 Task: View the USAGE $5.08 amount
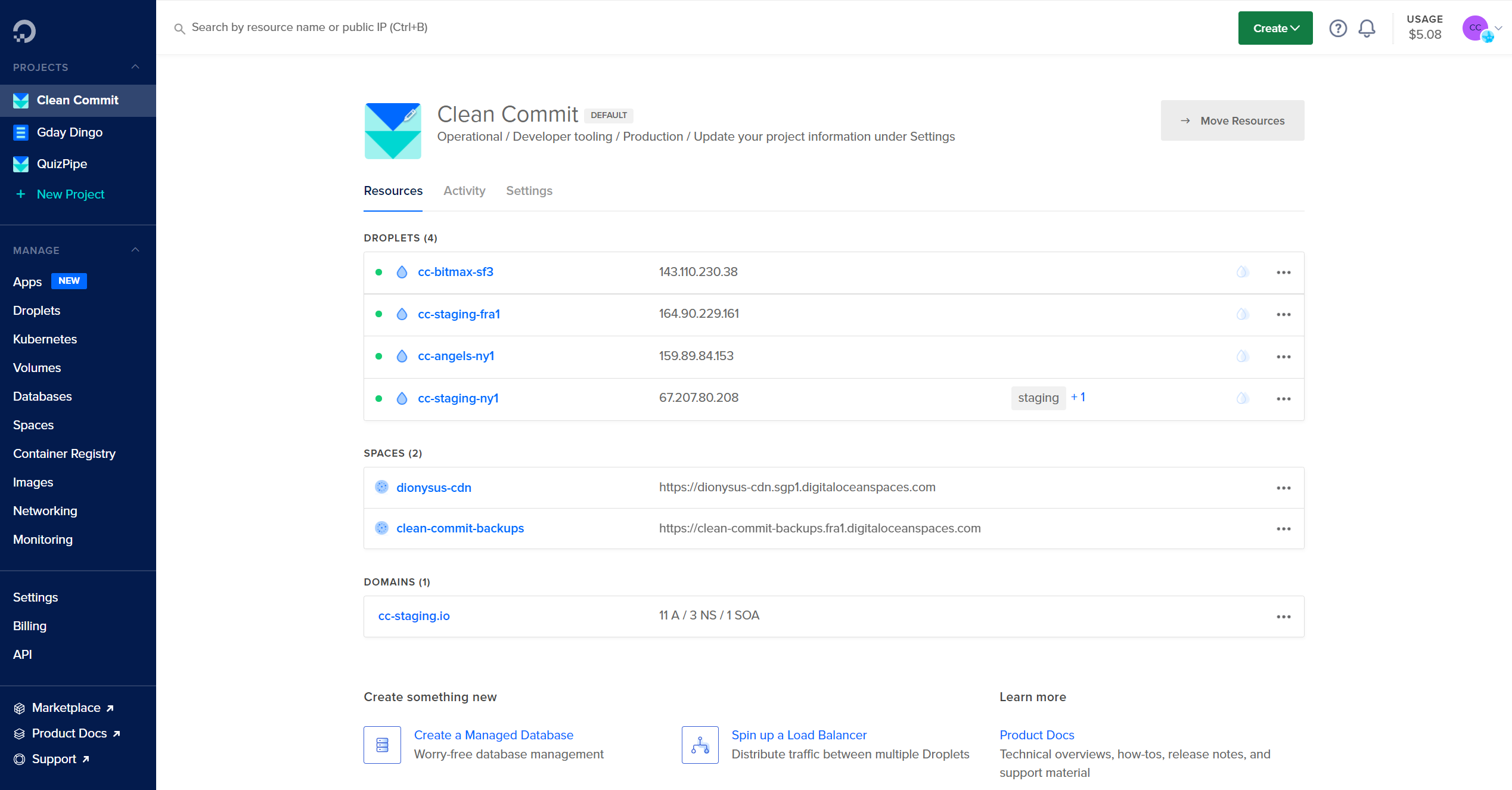click(1424, 35)
